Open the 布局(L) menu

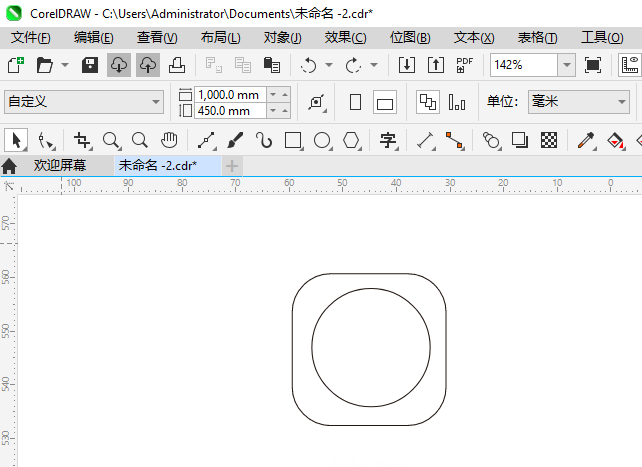coord(220,38)
